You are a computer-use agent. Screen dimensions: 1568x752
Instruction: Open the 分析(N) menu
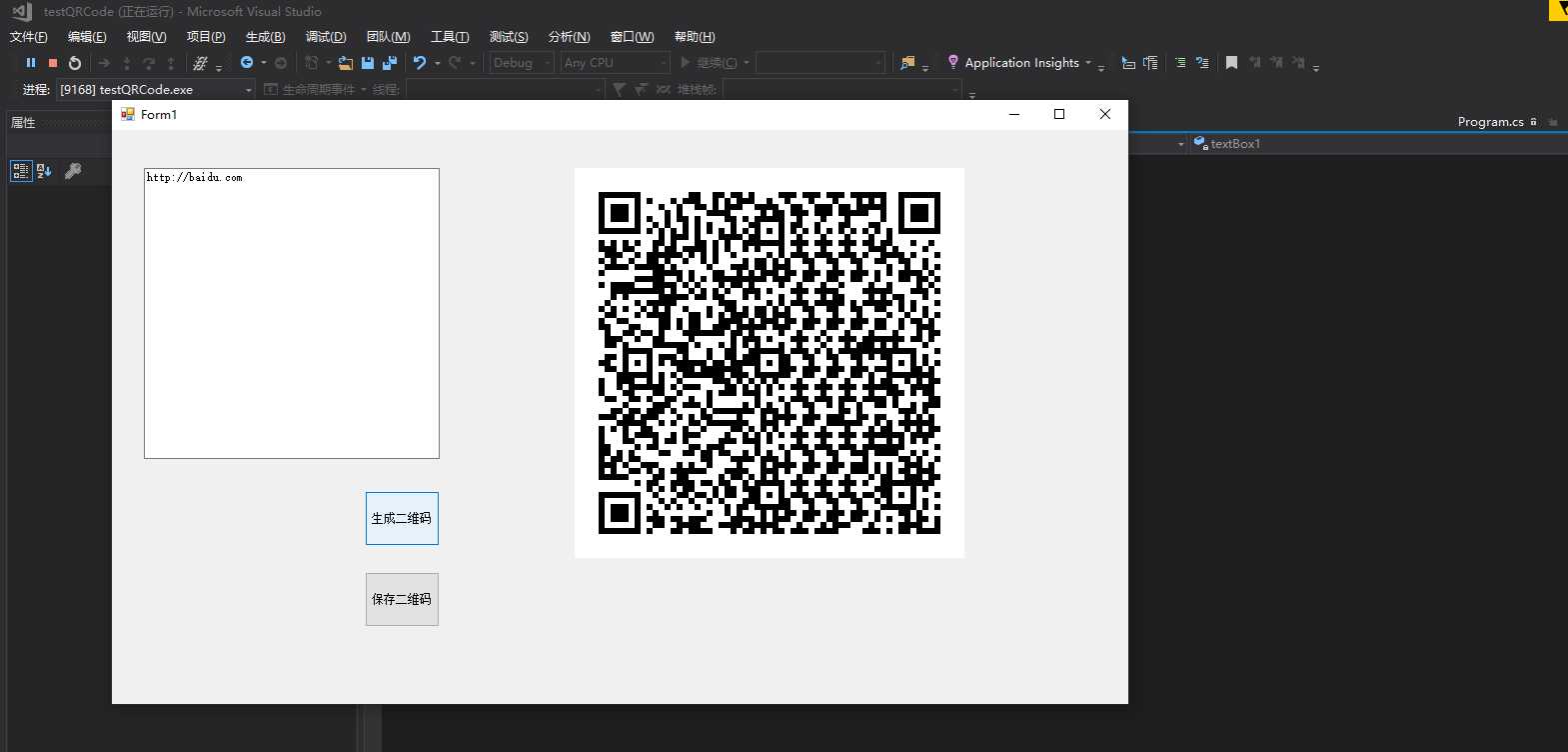click(x=570, y=37)
